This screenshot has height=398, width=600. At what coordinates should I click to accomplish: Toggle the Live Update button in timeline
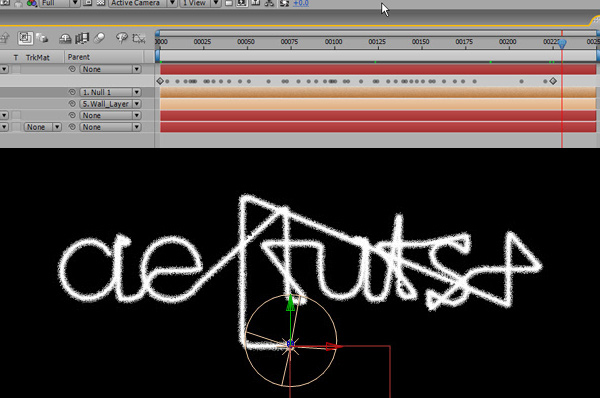(x=25, y=38)
